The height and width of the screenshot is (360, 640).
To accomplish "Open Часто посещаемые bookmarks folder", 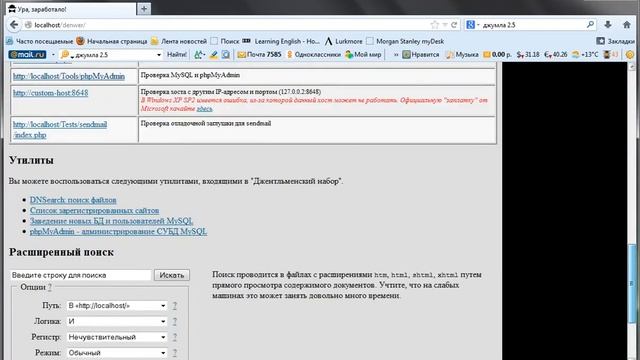I will (x=40, y=41).
